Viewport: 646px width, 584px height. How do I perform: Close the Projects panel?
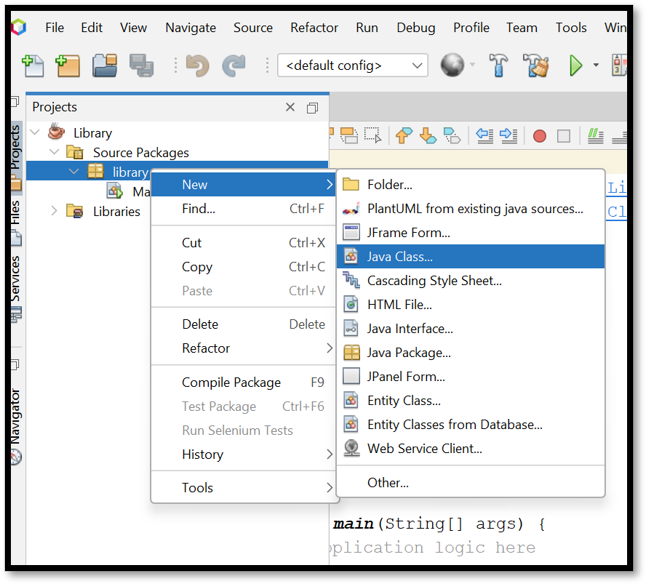[x=290, y=107]
